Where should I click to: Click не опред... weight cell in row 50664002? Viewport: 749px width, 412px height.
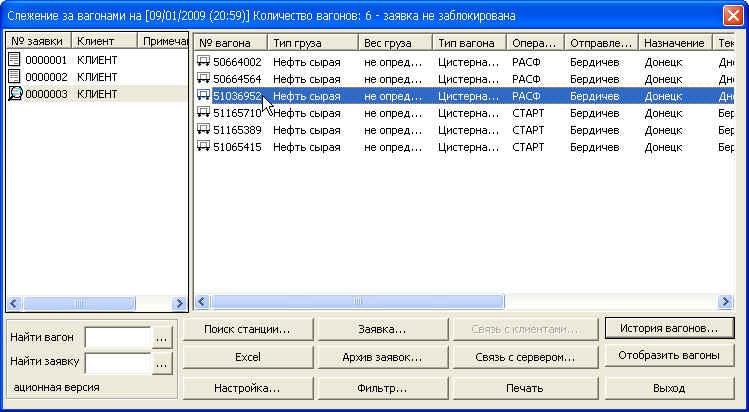(393, 62)
